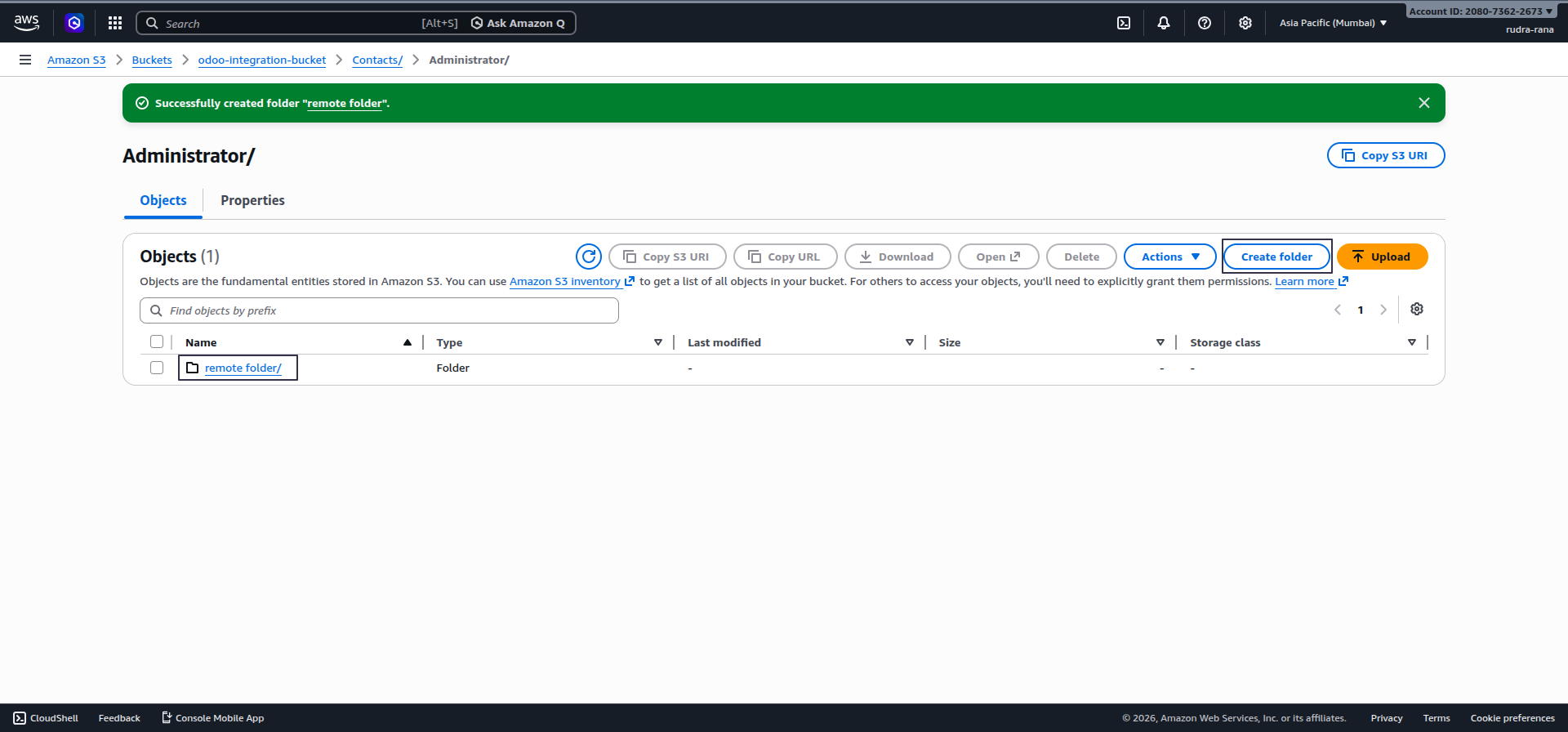
Task: Open the Asia Pacific (Mumbai) region selector
Action: coord(1333,23)
